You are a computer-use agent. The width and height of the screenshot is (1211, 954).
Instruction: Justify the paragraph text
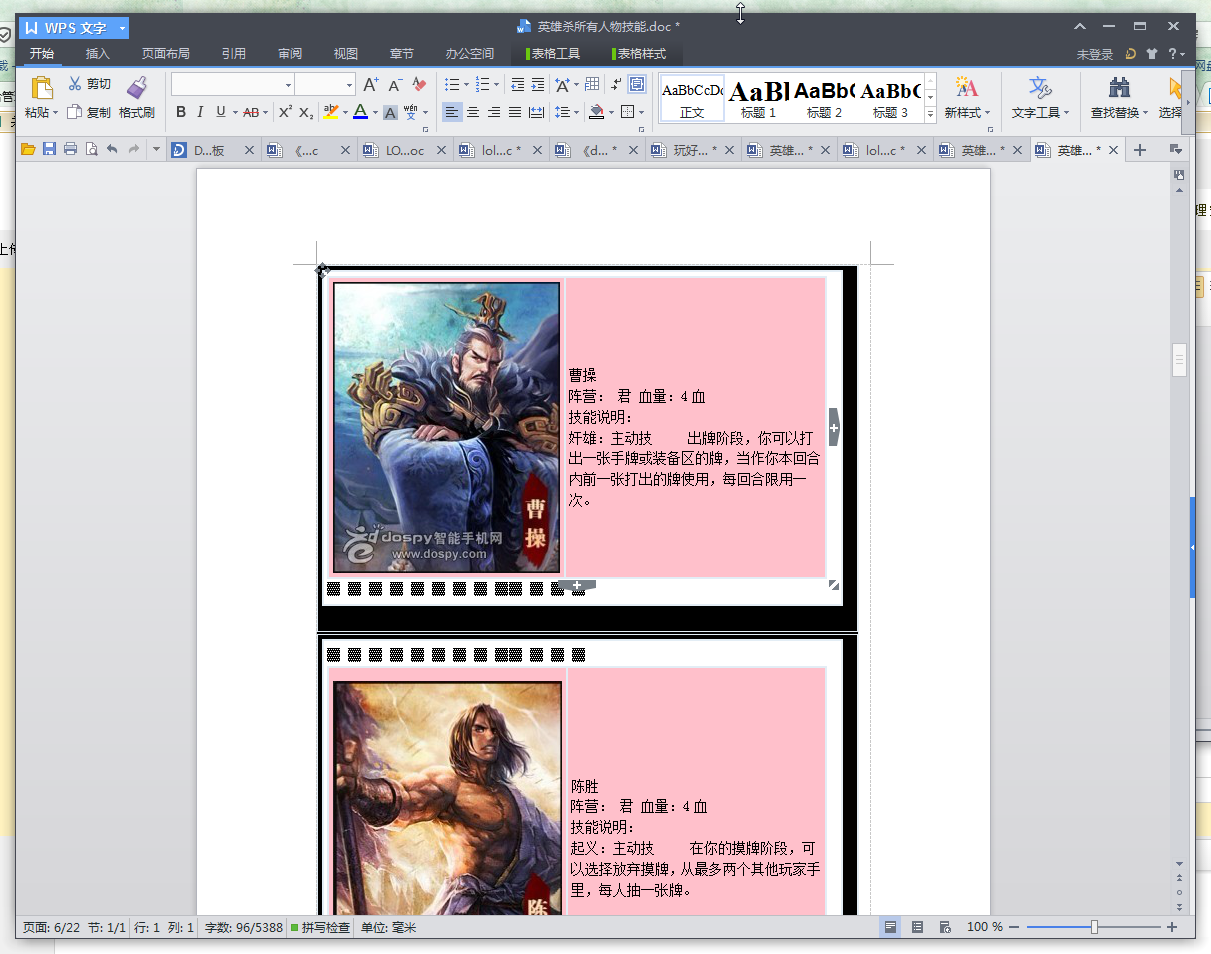[x=515, y=112]
